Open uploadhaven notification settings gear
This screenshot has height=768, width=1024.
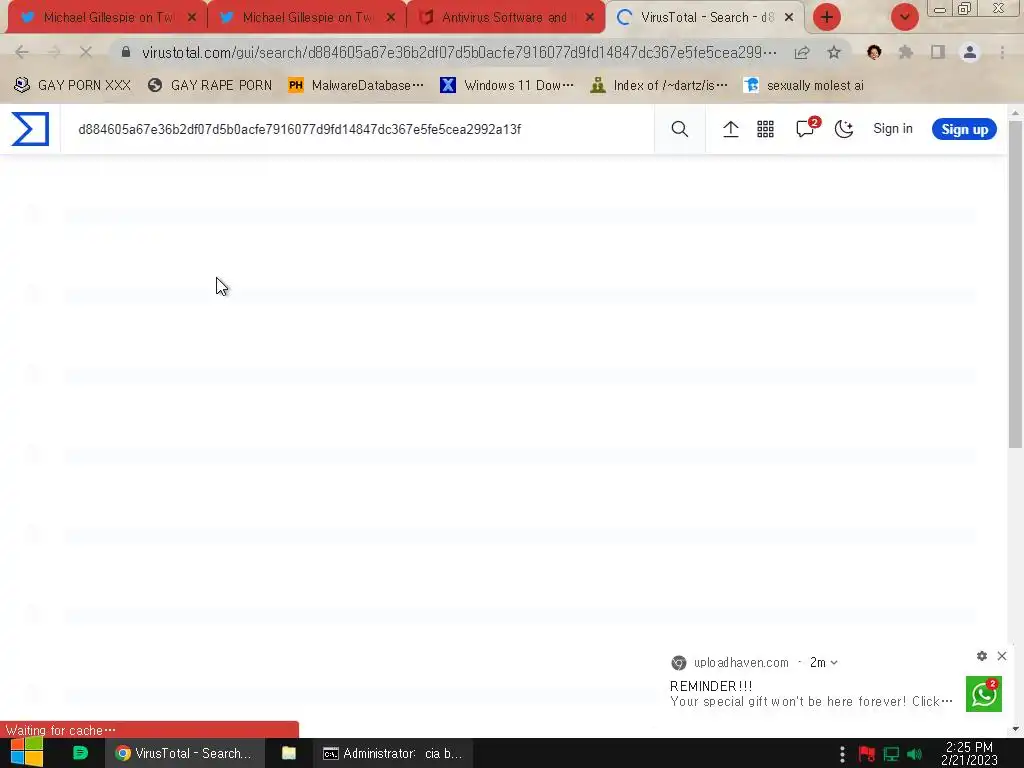[x=982, y=656]
